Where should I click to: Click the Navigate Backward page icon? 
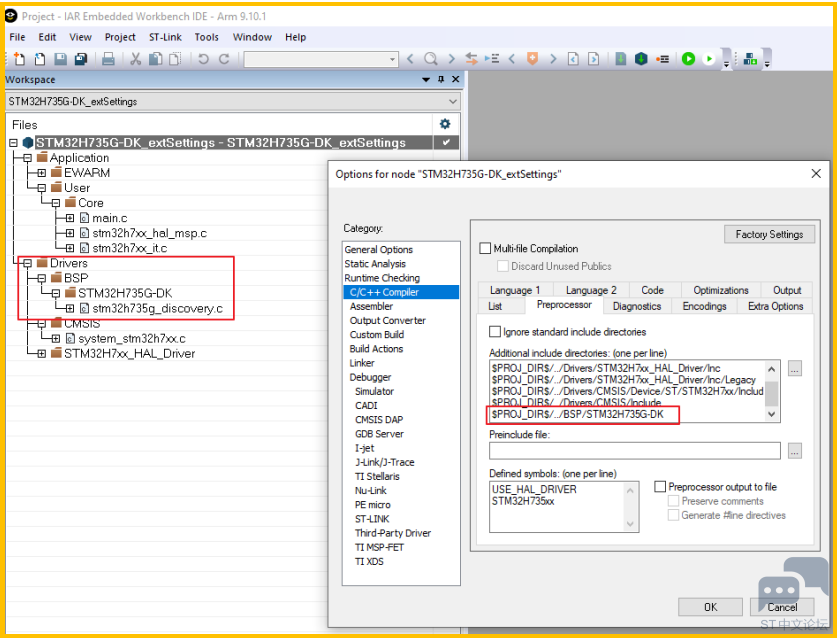(x=573, y=59)
